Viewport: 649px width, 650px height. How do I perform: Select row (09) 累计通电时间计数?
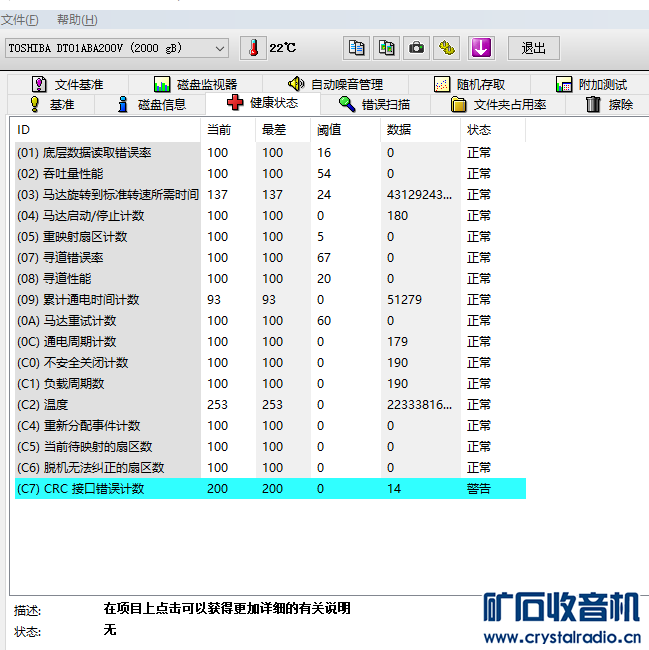tap(270, 300)
